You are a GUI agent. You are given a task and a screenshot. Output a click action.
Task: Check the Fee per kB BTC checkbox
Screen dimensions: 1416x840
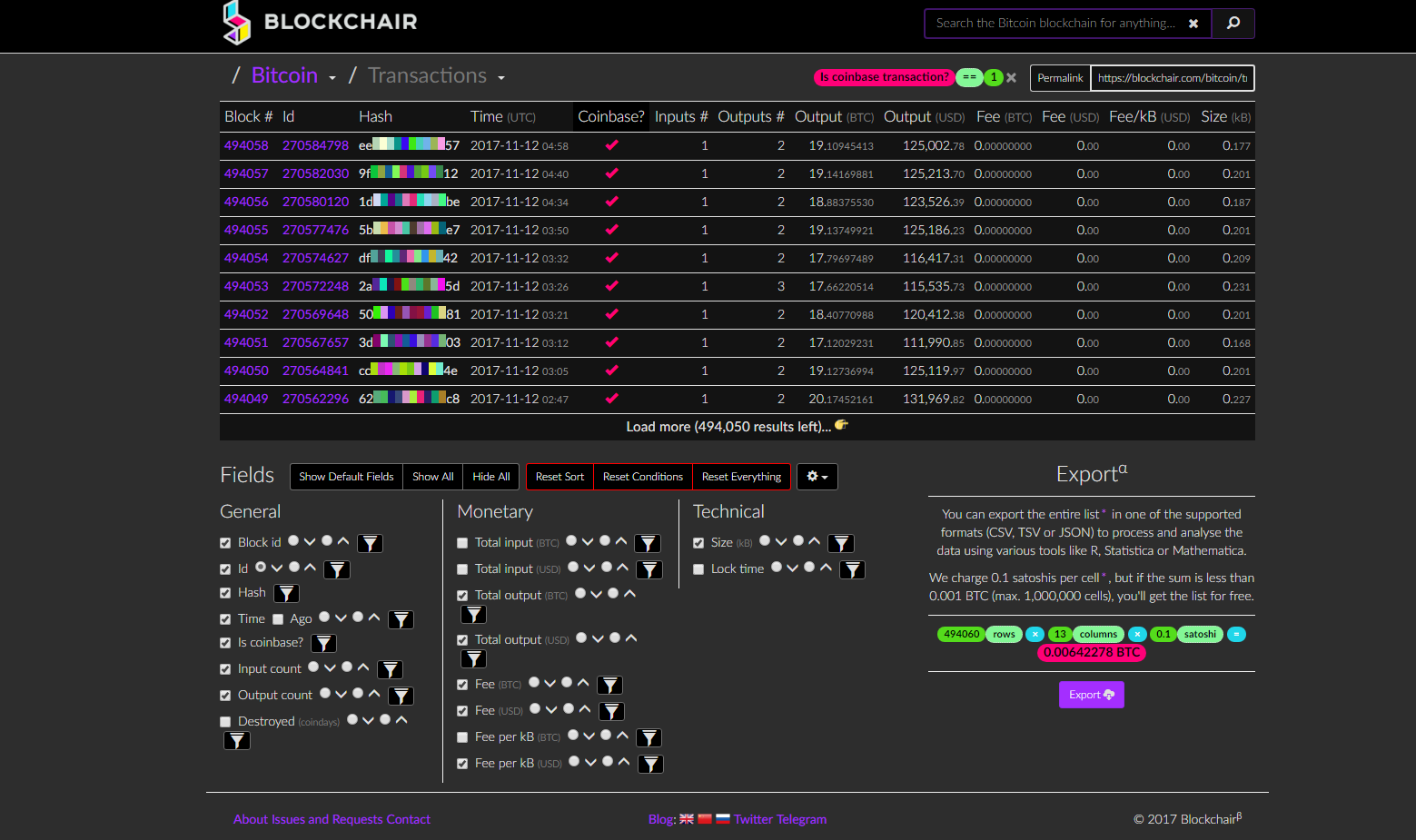click(x=462, y=737)
